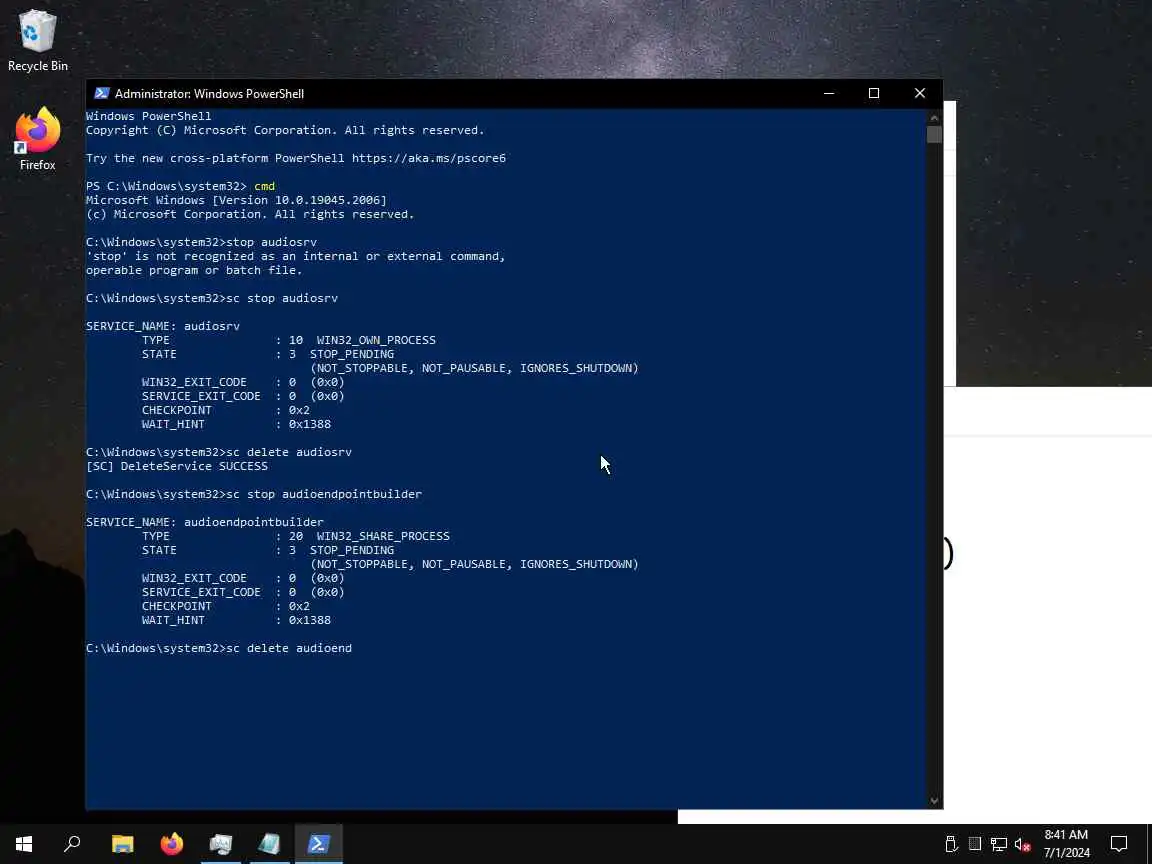This screenshot has width=1152, height=864.
Task: Click the "'stop' is not recognized" error line
Action: (296, 256)
